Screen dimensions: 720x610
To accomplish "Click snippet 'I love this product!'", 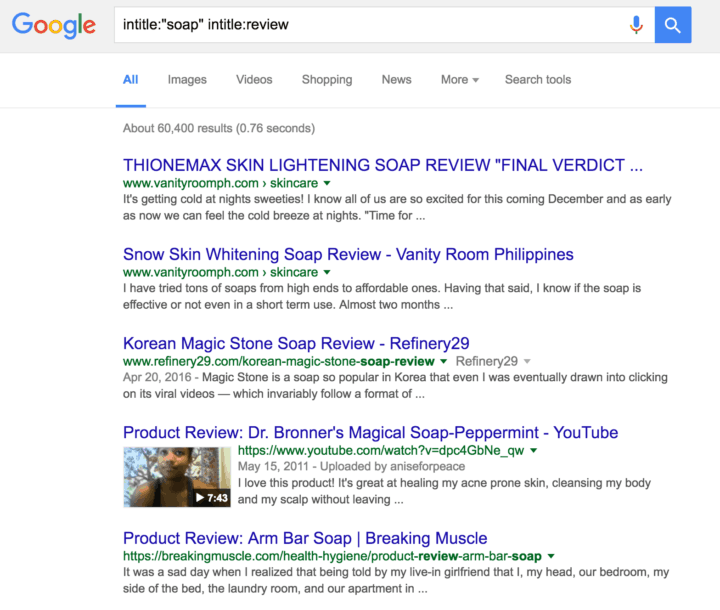I will point(286,483).
